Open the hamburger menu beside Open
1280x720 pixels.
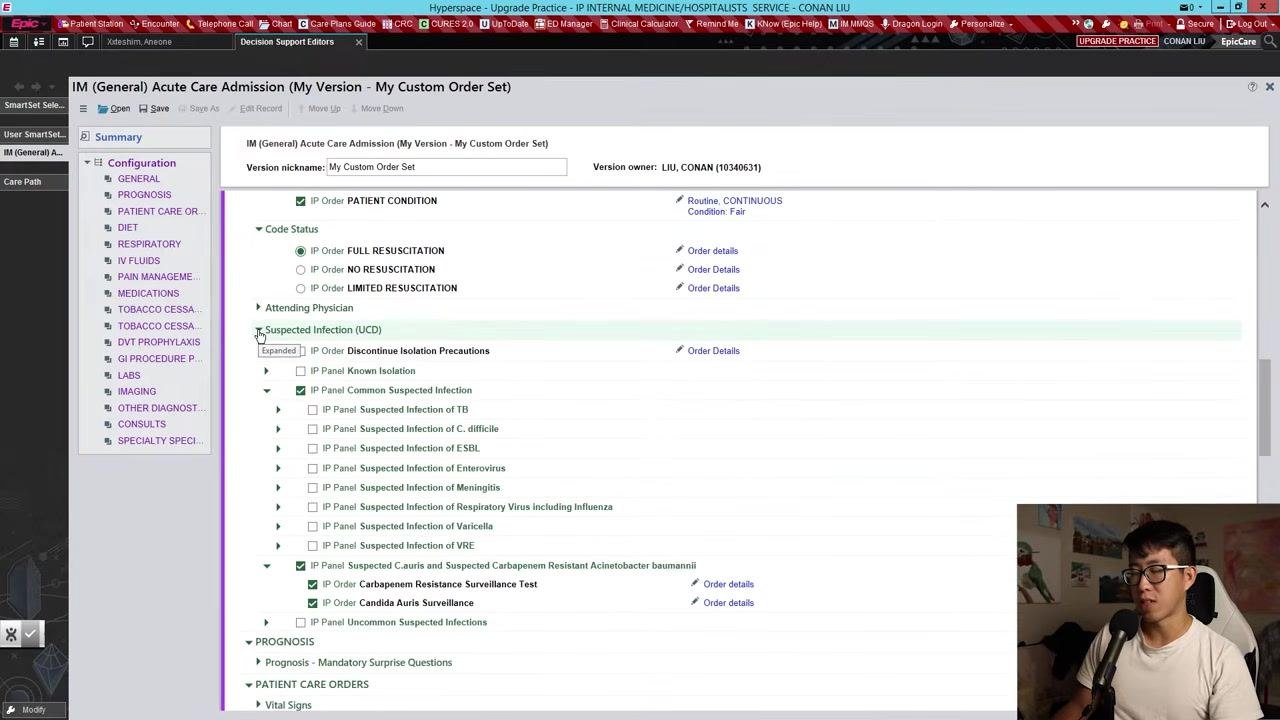[83, 109]
